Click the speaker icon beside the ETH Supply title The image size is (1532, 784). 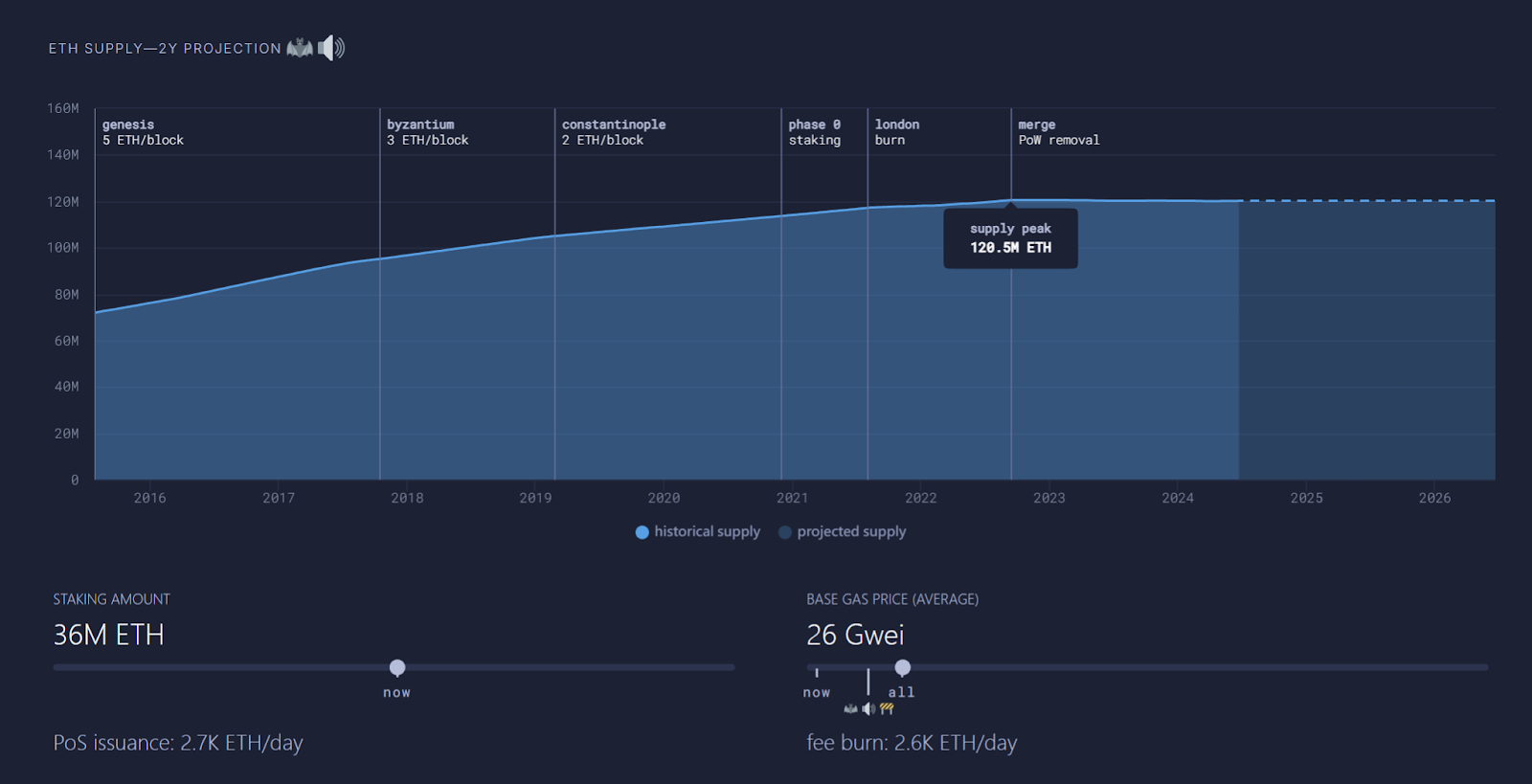pyautogui.click(x=331, y=48)
